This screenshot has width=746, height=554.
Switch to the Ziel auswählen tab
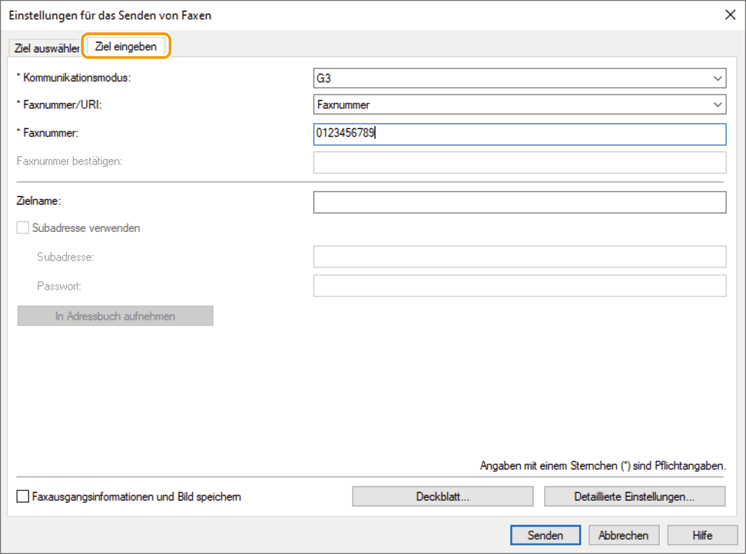45,48
